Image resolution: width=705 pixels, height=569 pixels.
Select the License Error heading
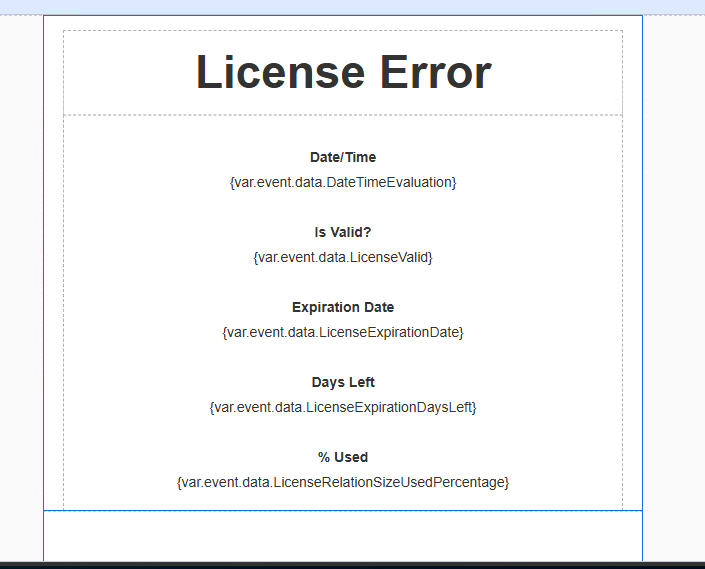(344, 72)
